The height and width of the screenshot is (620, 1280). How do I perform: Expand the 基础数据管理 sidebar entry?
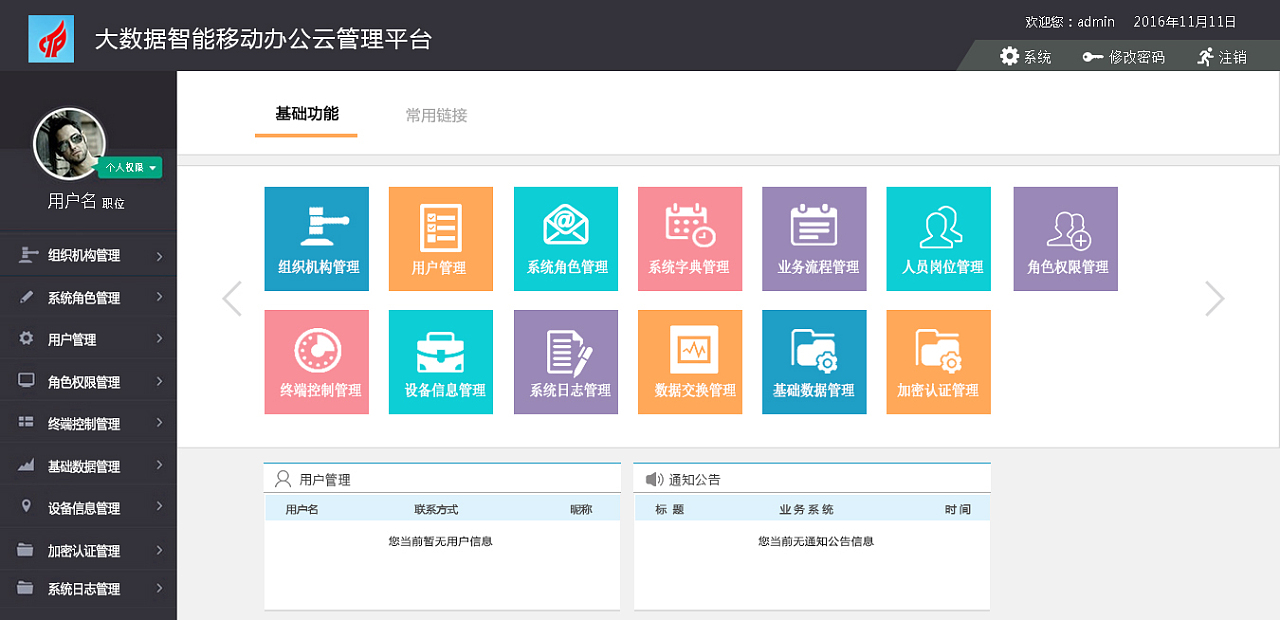[88, 464]
